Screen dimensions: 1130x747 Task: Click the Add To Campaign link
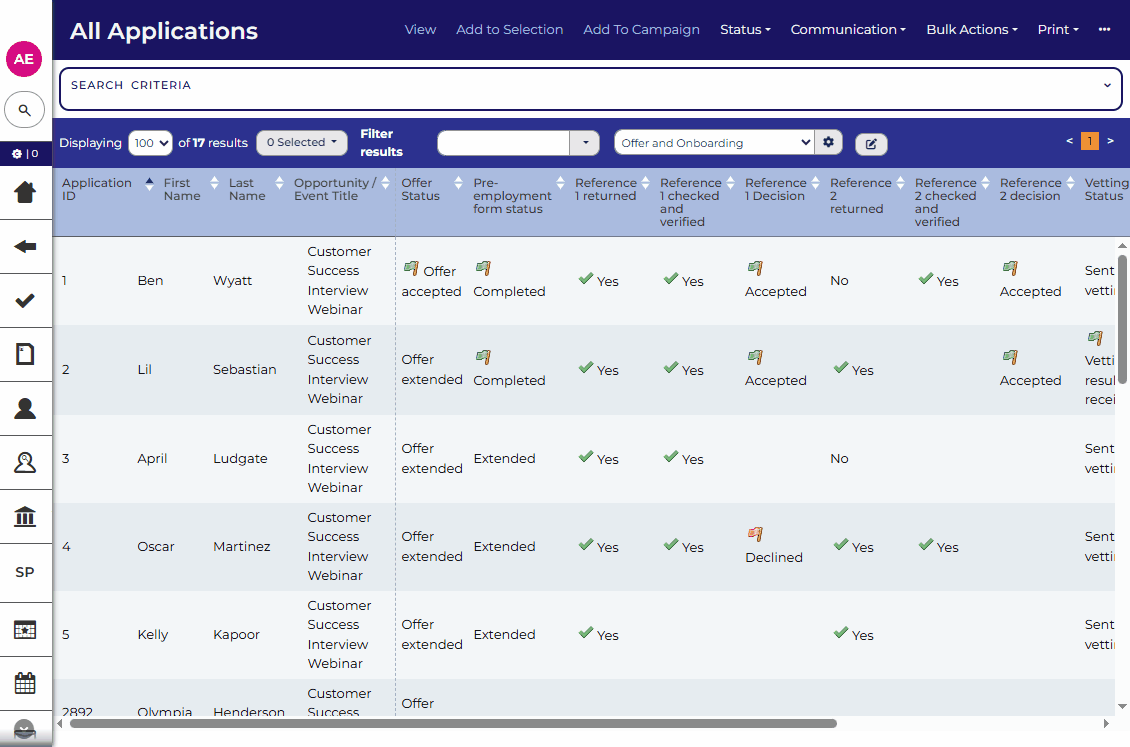point(641,30)
